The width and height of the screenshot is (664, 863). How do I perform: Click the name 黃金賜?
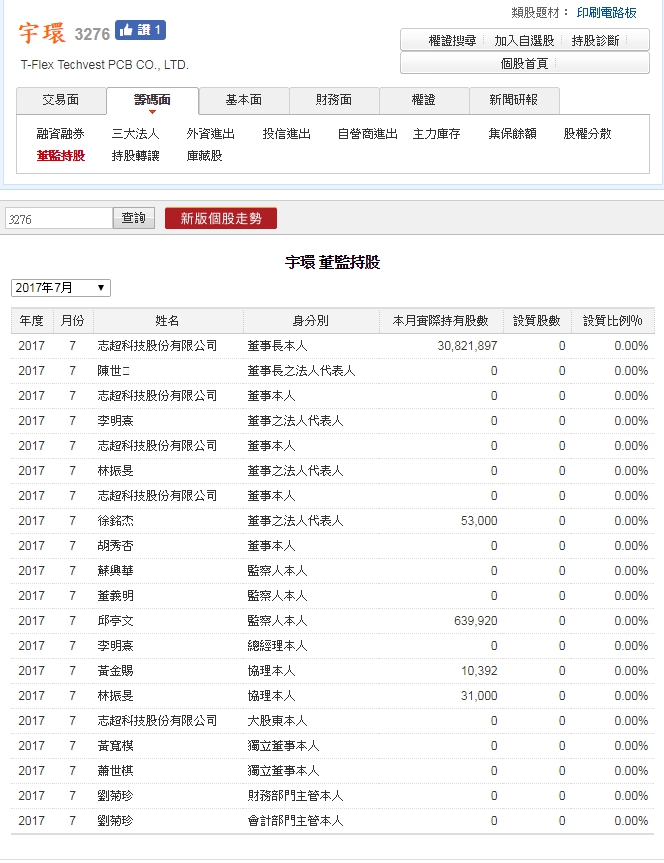click(116, 671)
